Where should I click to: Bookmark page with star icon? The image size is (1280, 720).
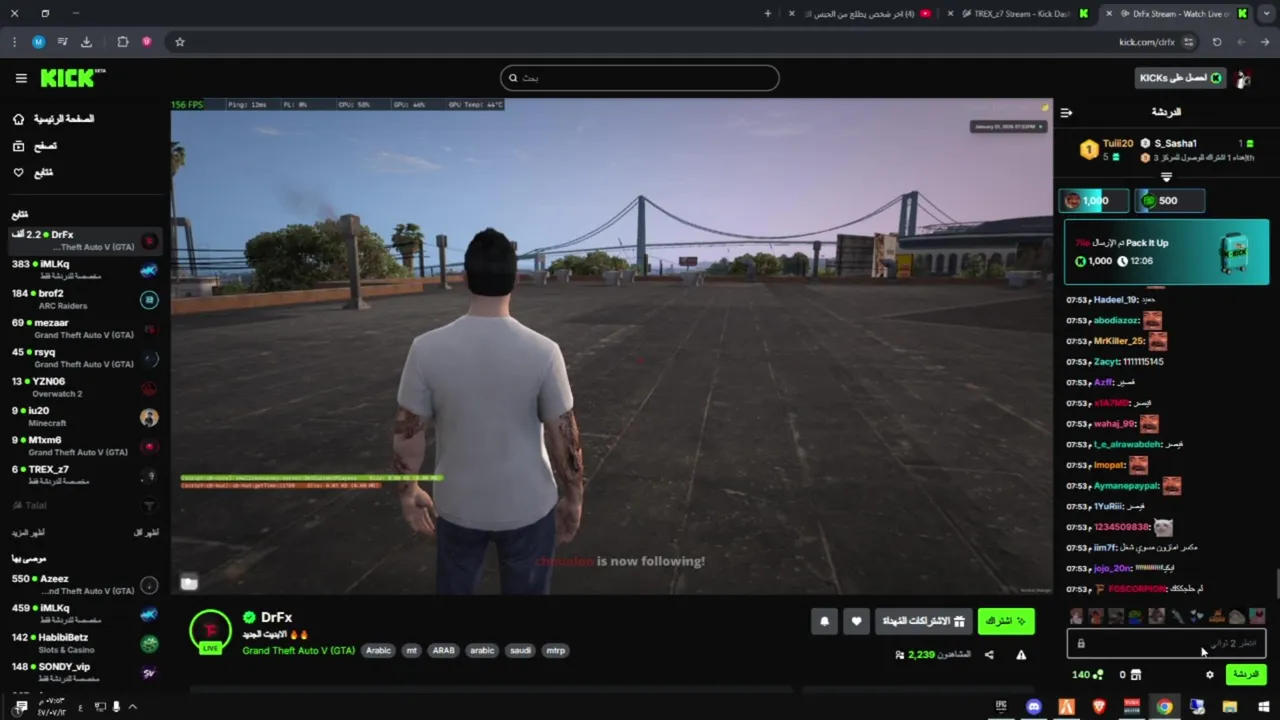(x=180, y=42)
